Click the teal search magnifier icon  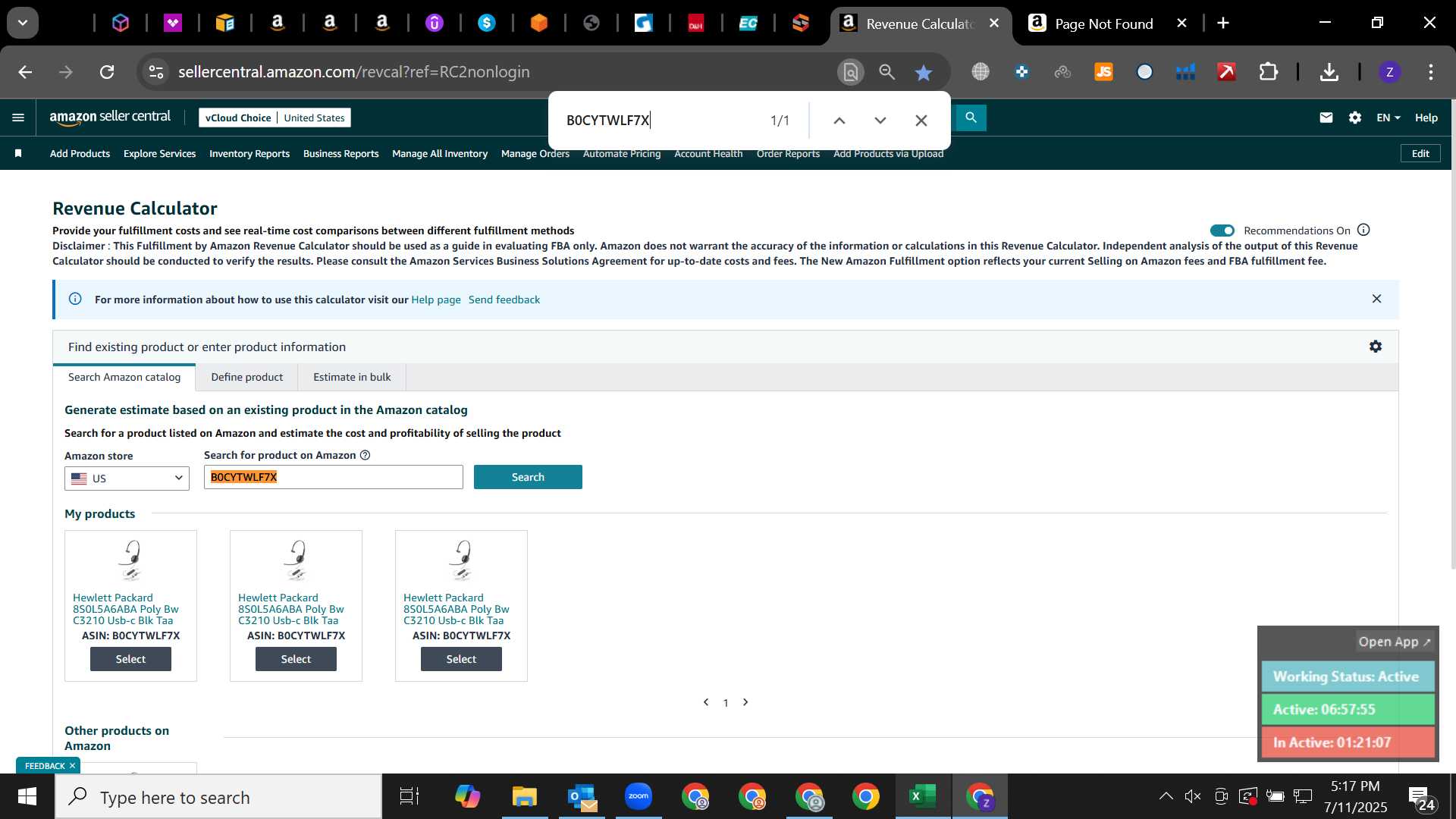click(x=971, y=118)
